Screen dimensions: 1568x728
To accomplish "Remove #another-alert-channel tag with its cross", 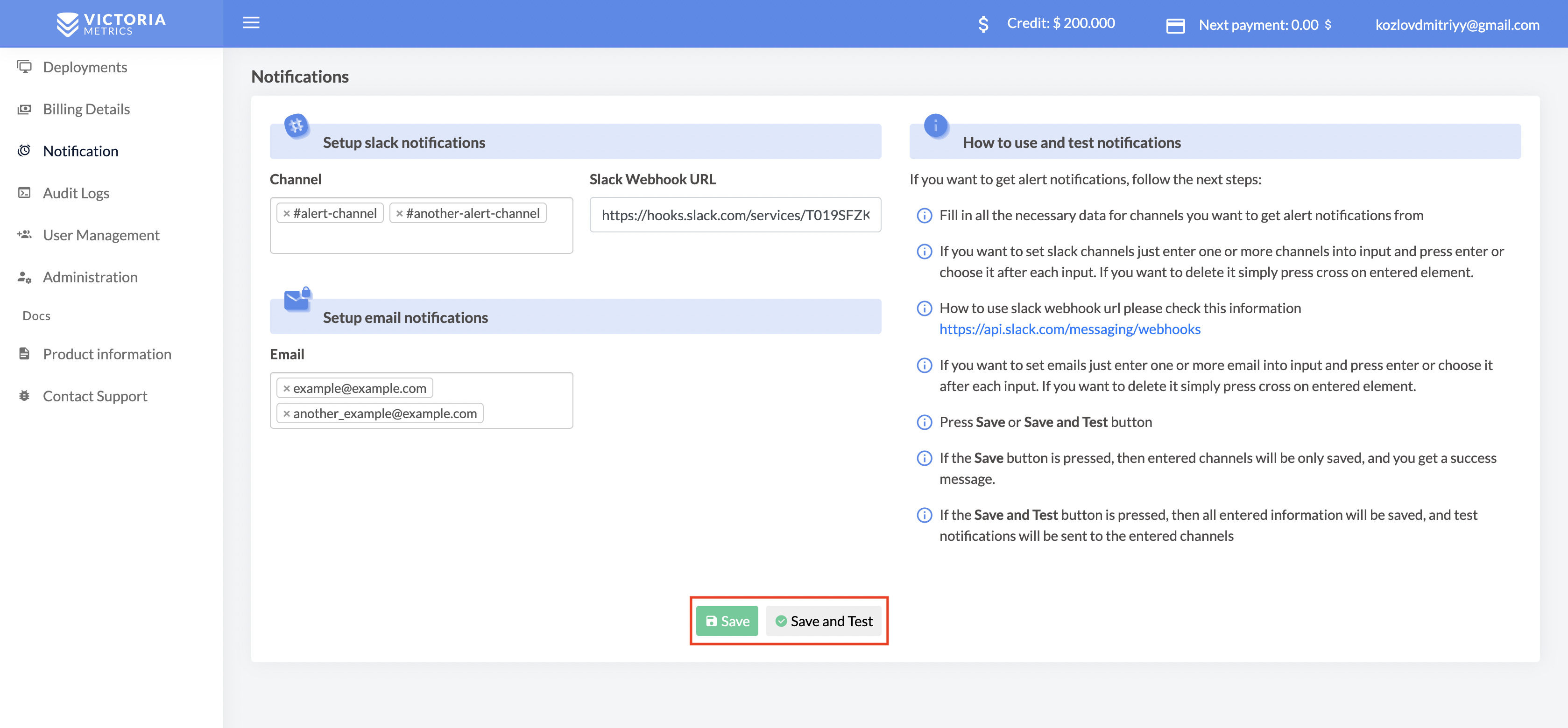I will coord(399,213).
